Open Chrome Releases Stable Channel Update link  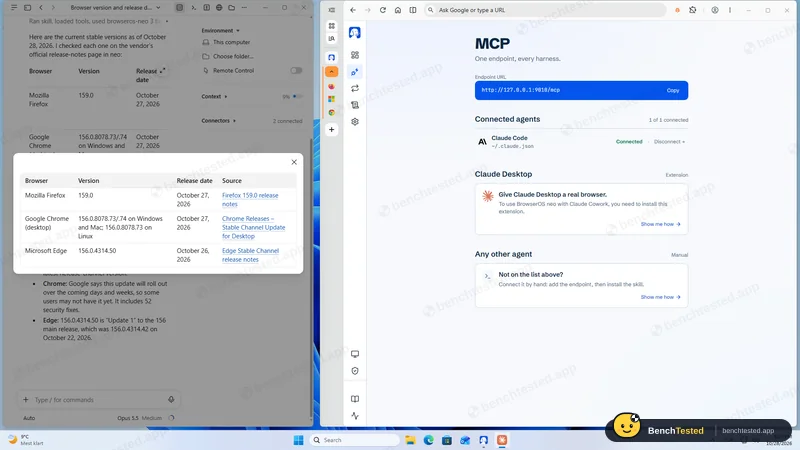(x=254, y=227)
